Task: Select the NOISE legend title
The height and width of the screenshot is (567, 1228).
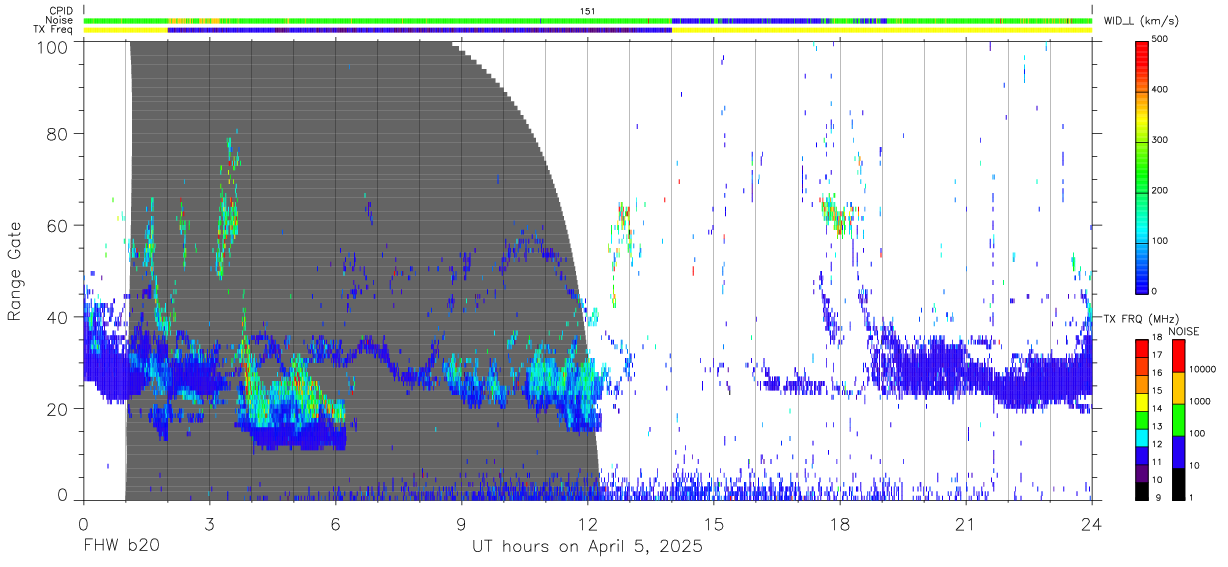Action: (1185, 331)
